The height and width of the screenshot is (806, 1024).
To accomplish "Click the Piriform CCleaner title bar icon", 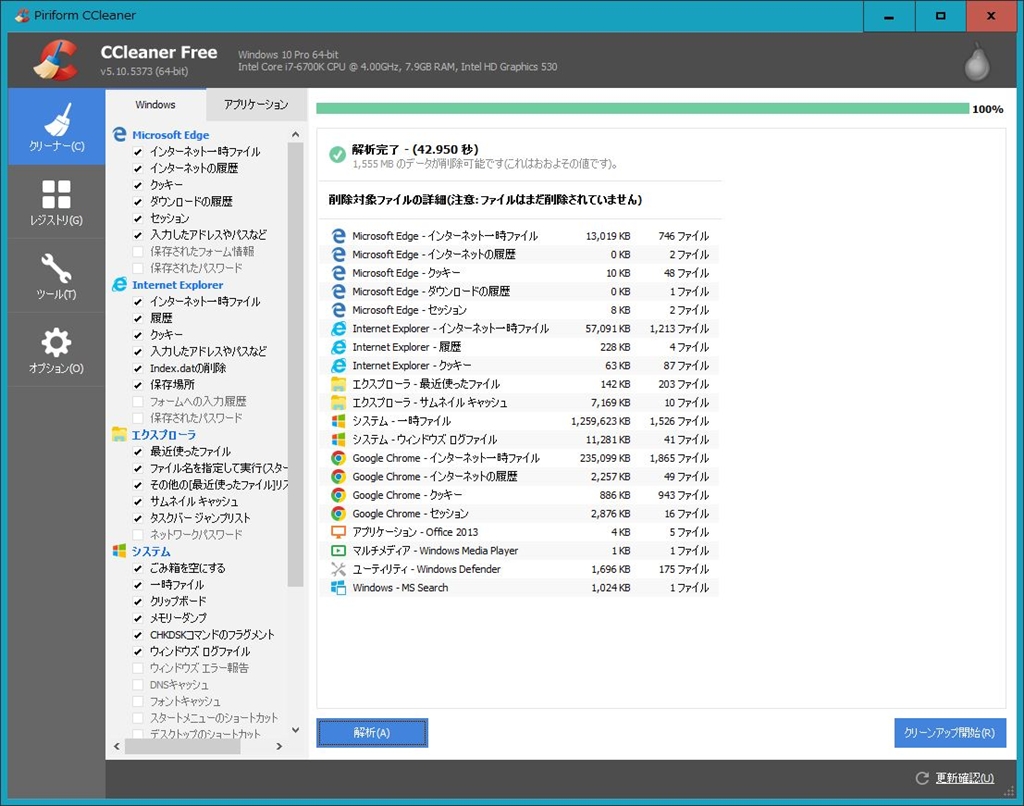I will (22, 15).
